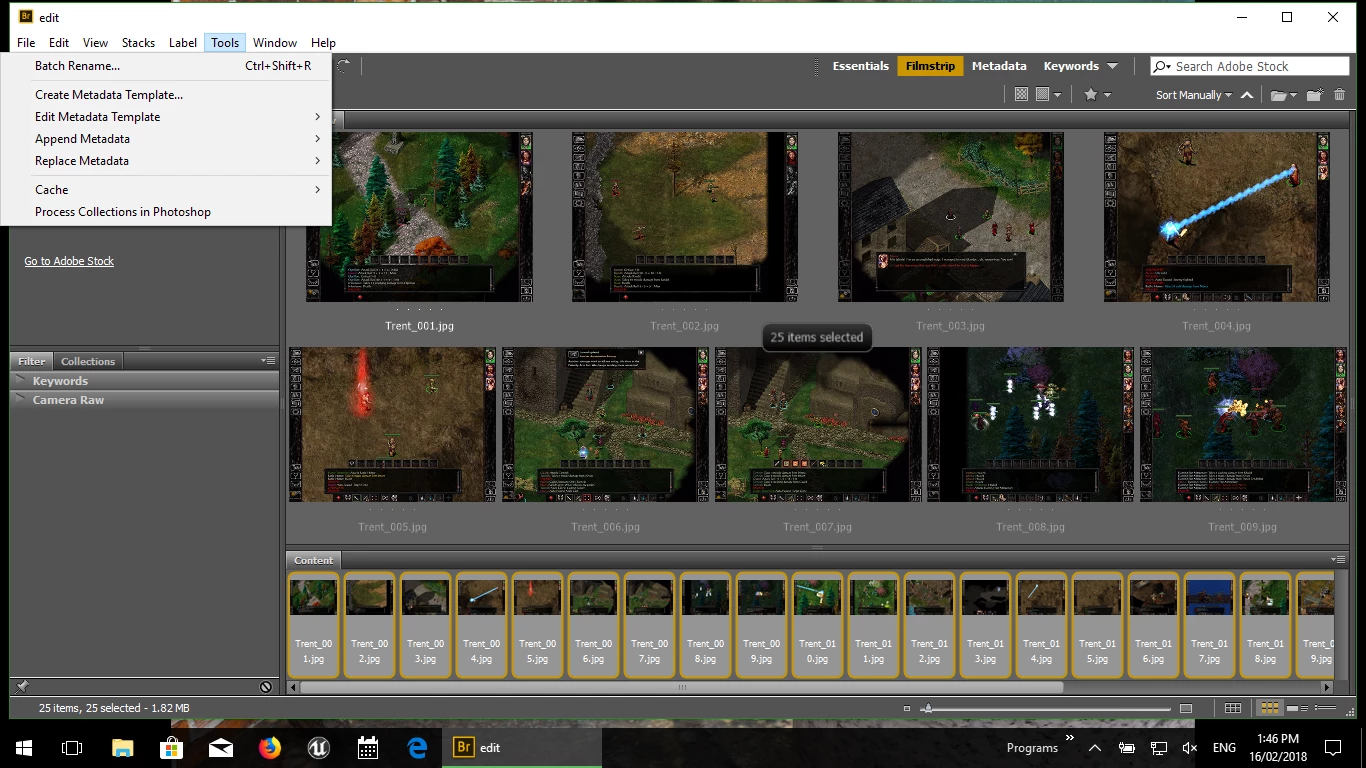1366x768 pixels.
Task: Click filmstrip horizontal scrollbar
Action: [681, 687]
